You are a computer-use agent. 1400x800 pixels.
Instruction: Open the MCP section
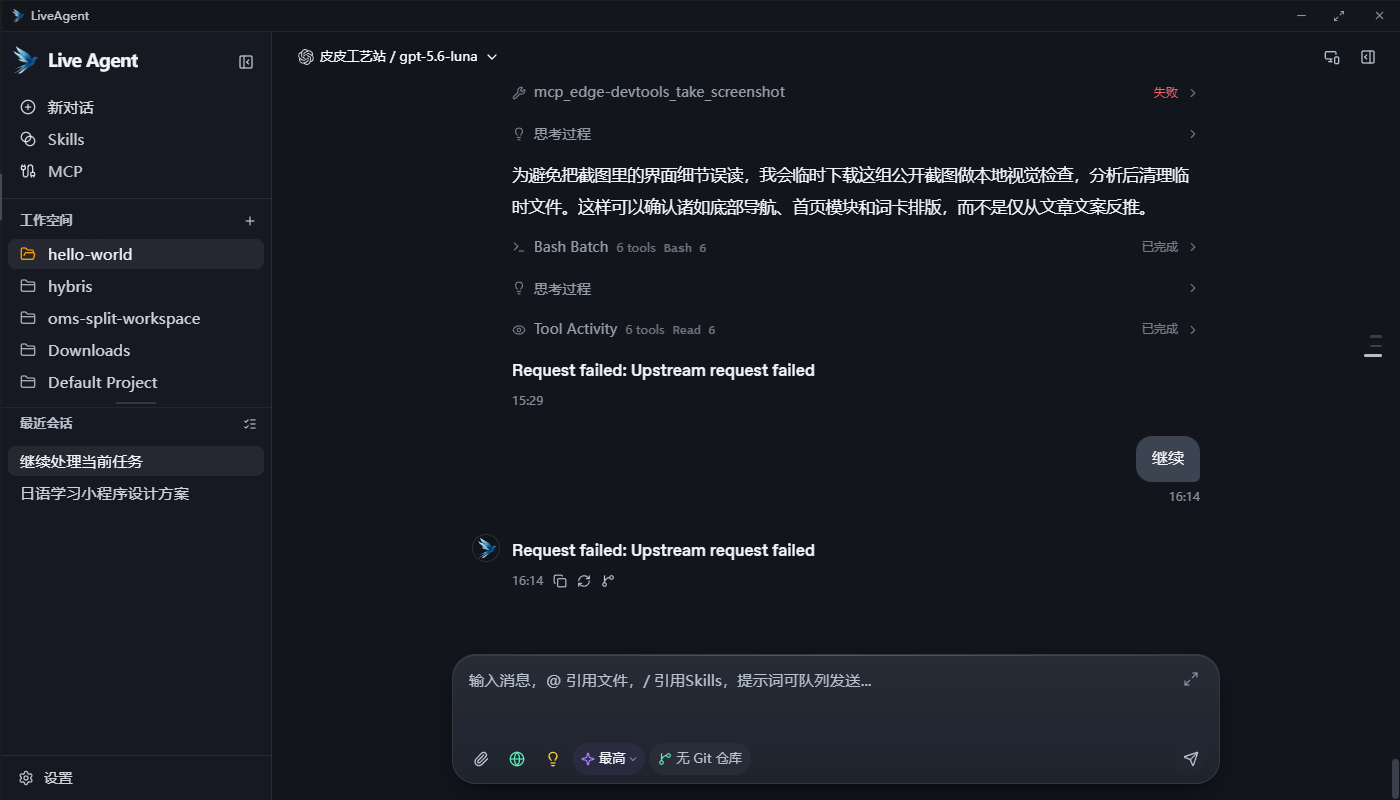[65, 172]
